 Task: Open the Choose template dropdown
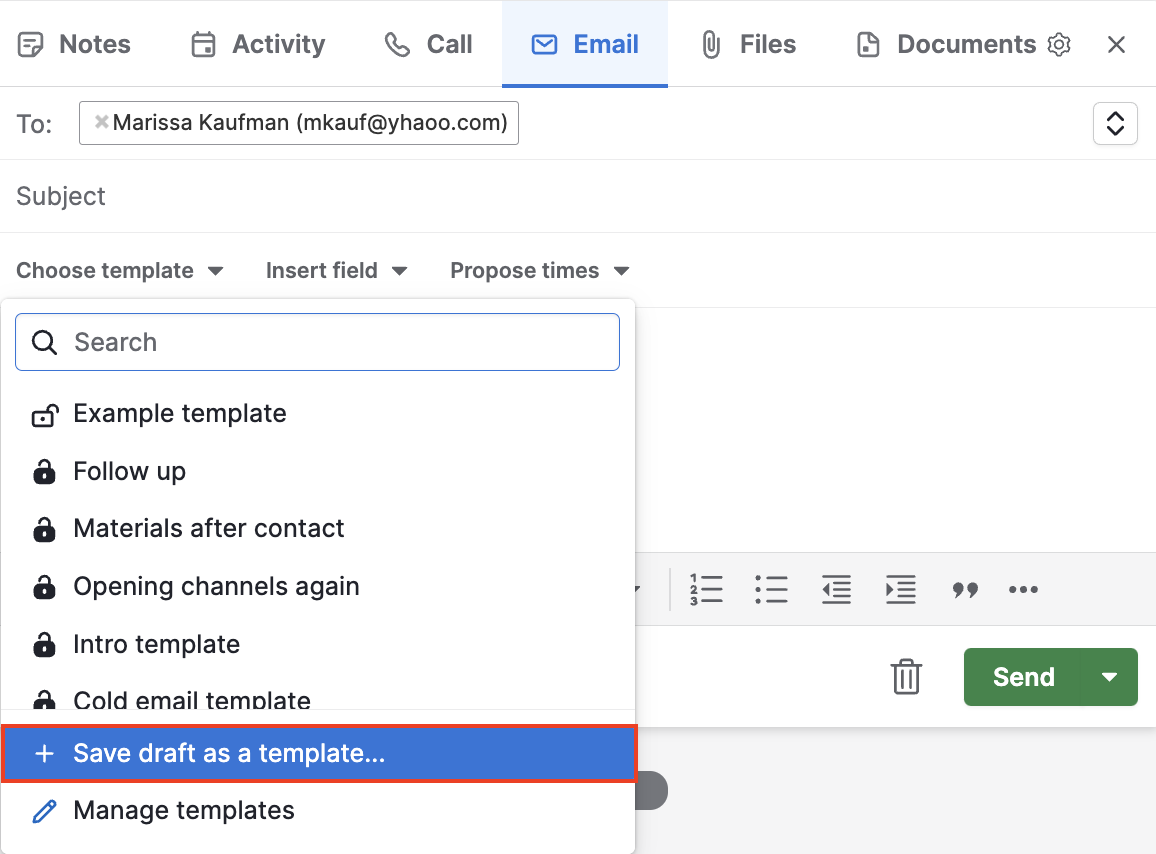point(120,270)
